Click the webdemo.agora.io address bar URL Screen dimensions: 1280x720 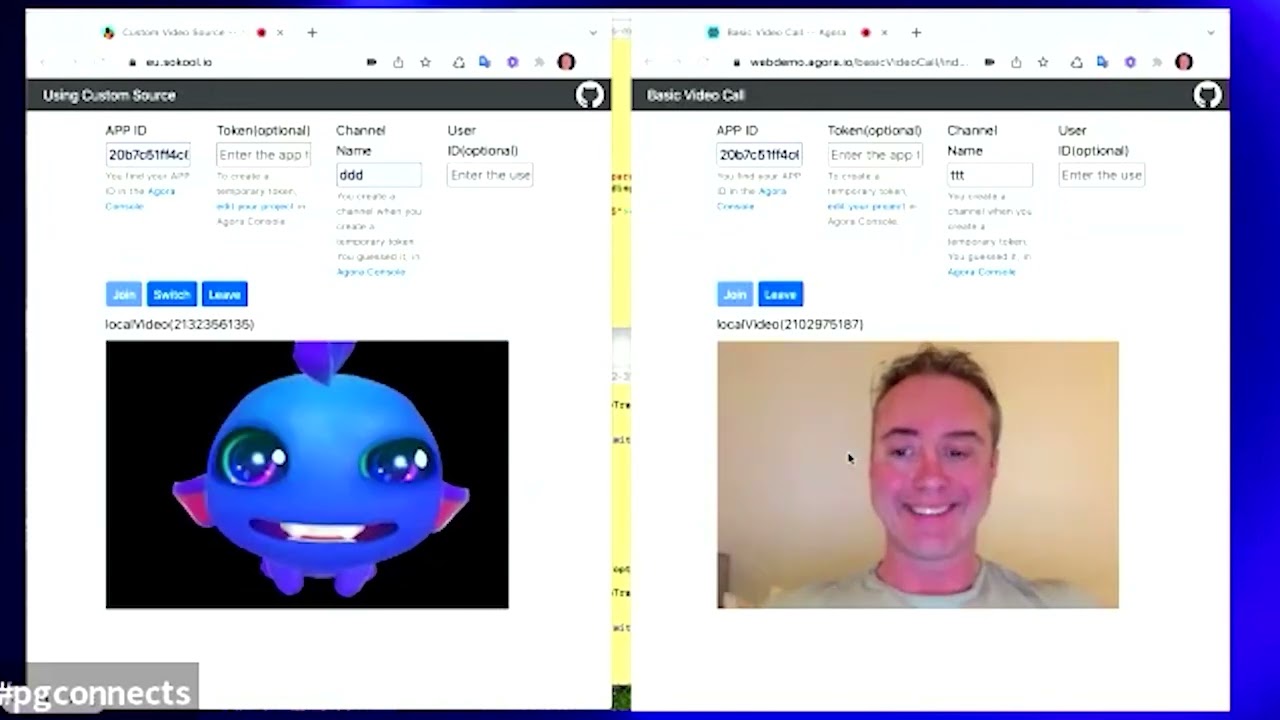858,62
